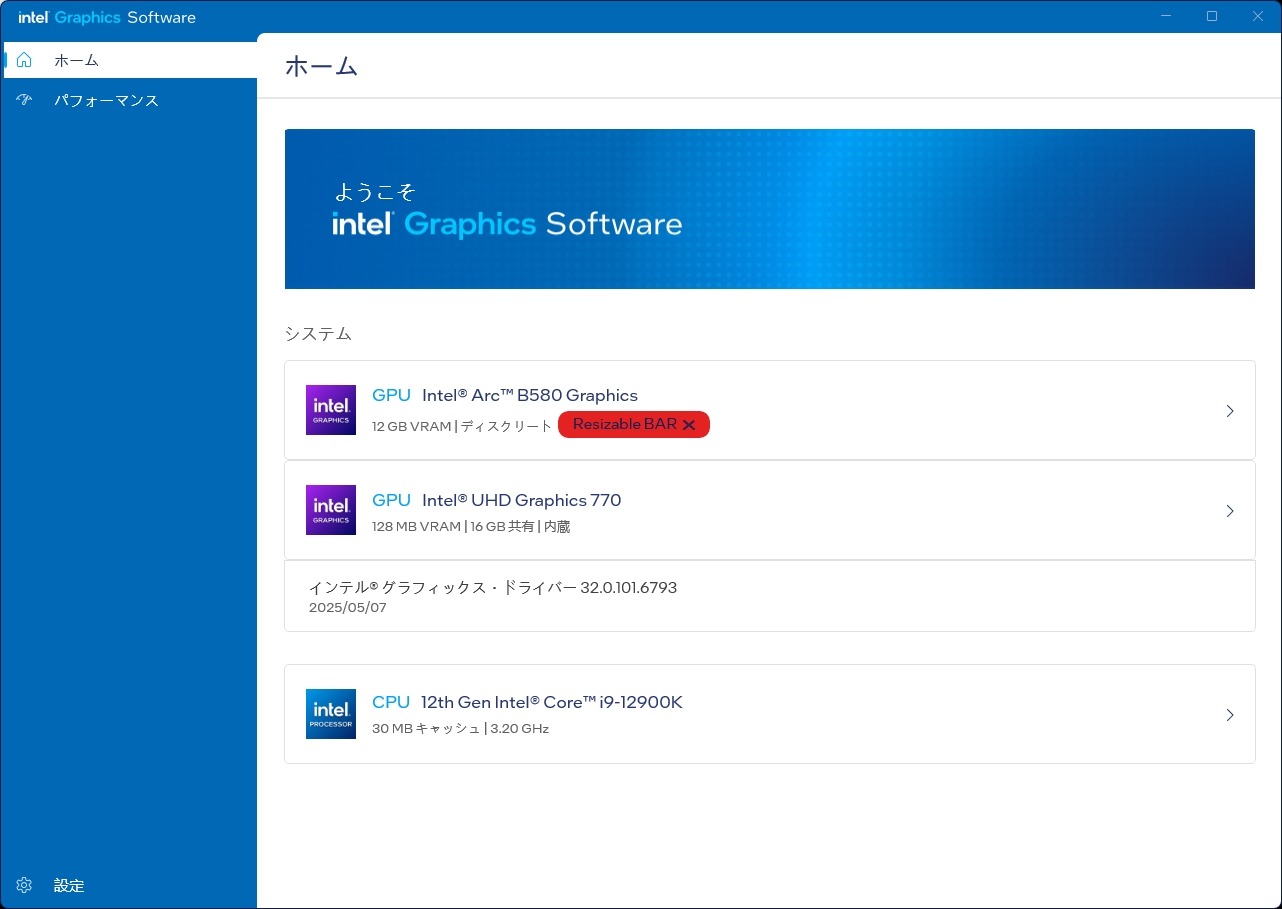Click the driver date 2025/05/07

pyautogui.click(x=348, y=608)
